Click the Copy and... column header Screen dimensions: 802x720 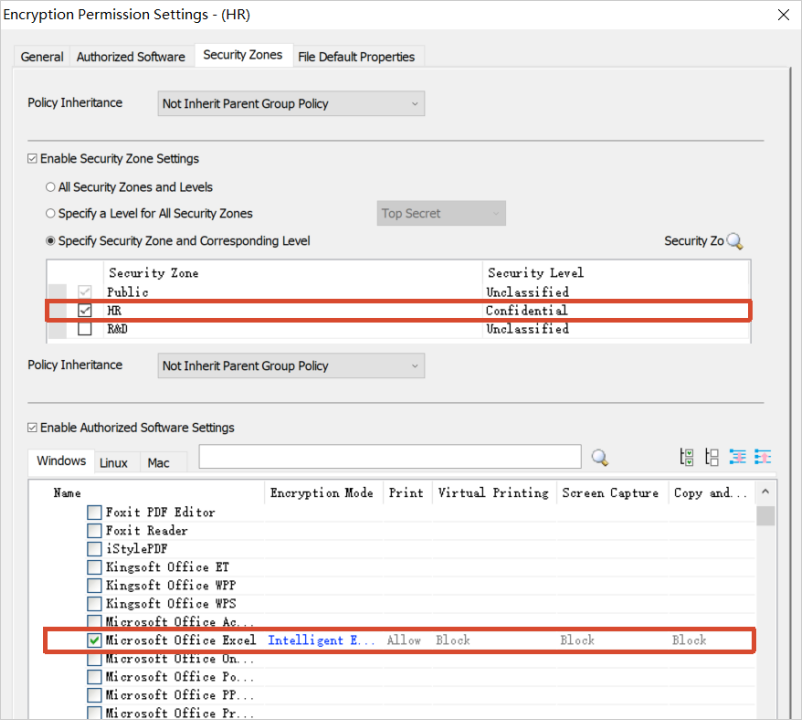(710, 493)
